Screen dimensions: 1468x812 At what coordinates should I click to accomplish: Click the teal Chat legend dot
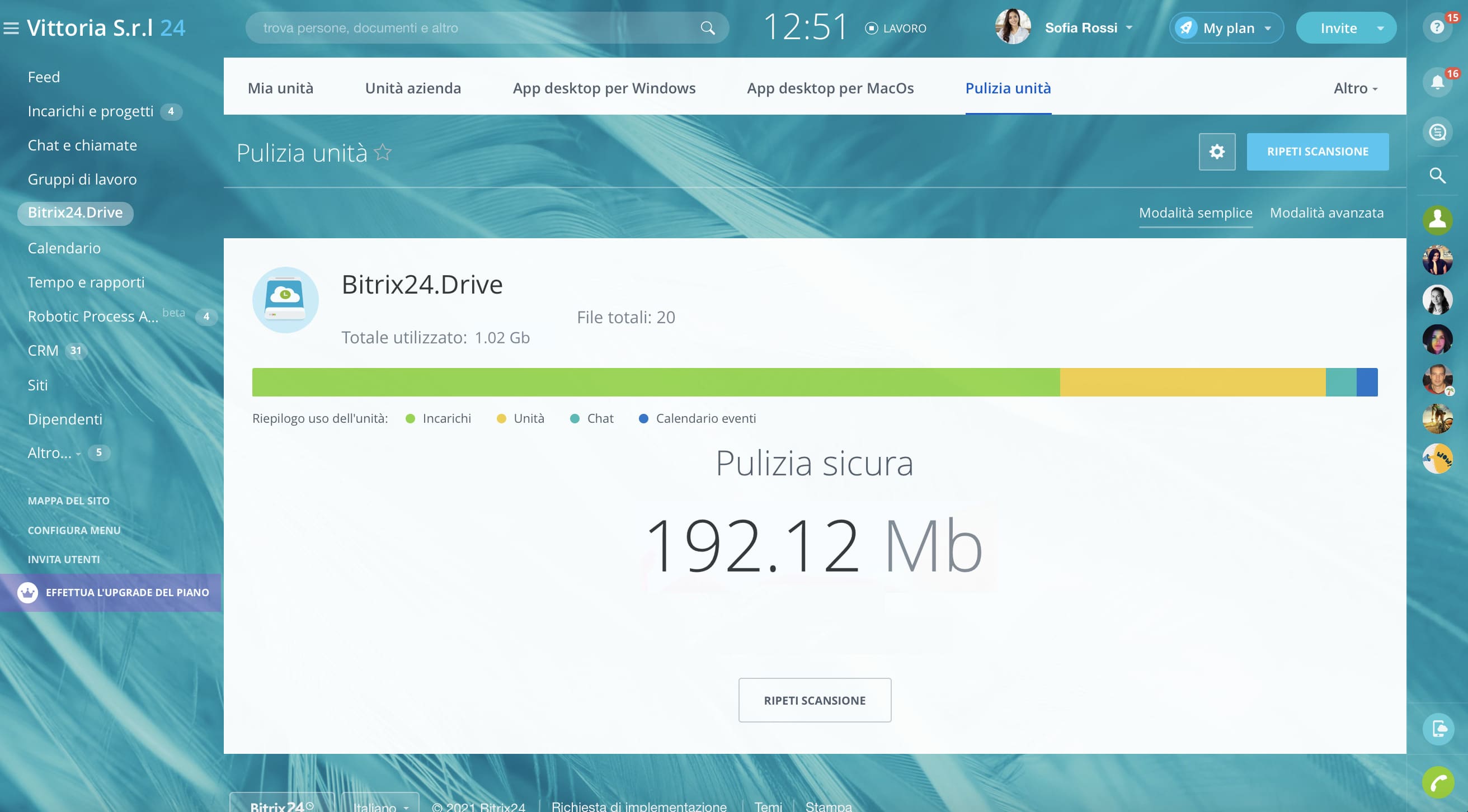[x=575, y=419]
